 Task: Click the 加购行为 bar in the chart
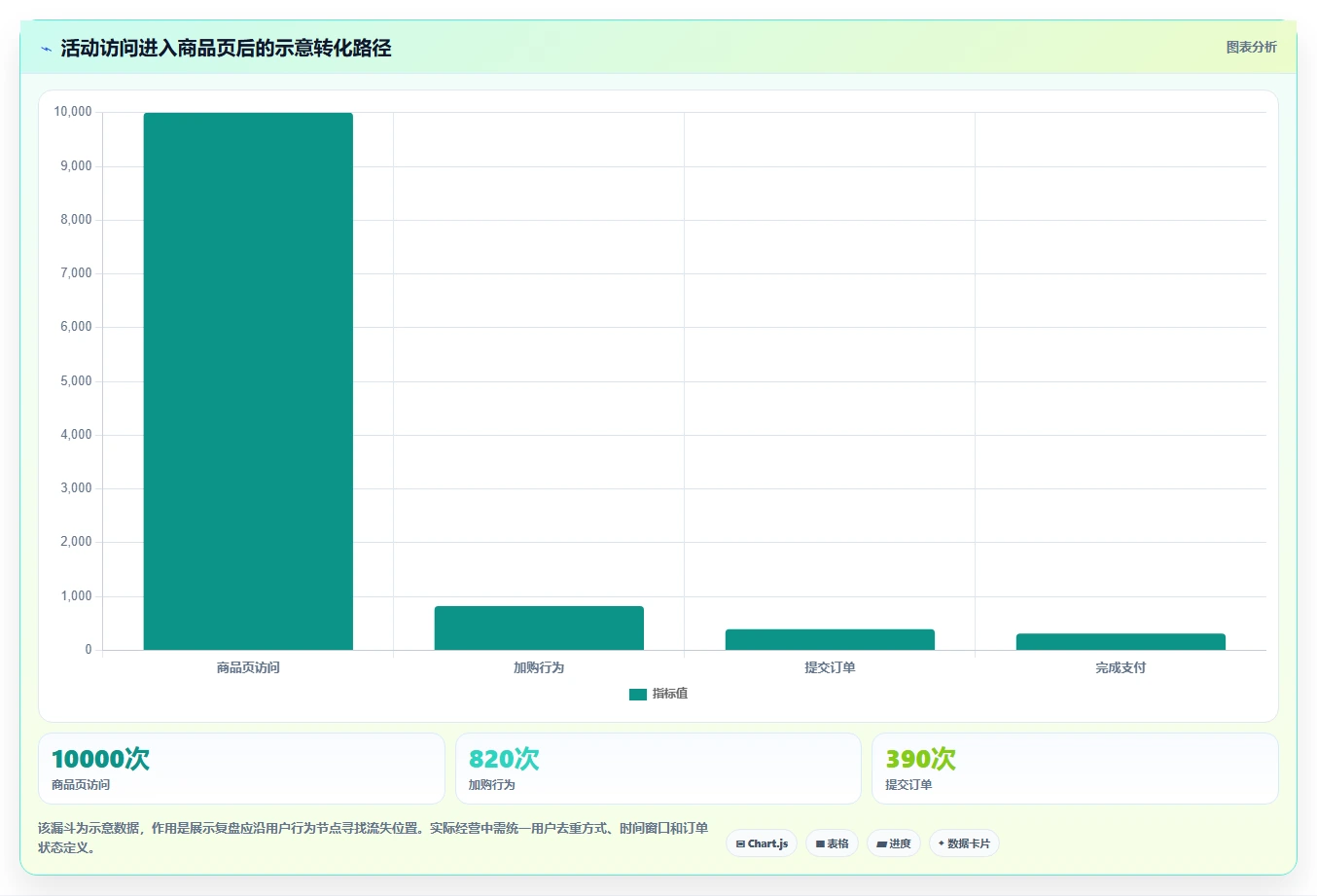(x=539, y=627)
